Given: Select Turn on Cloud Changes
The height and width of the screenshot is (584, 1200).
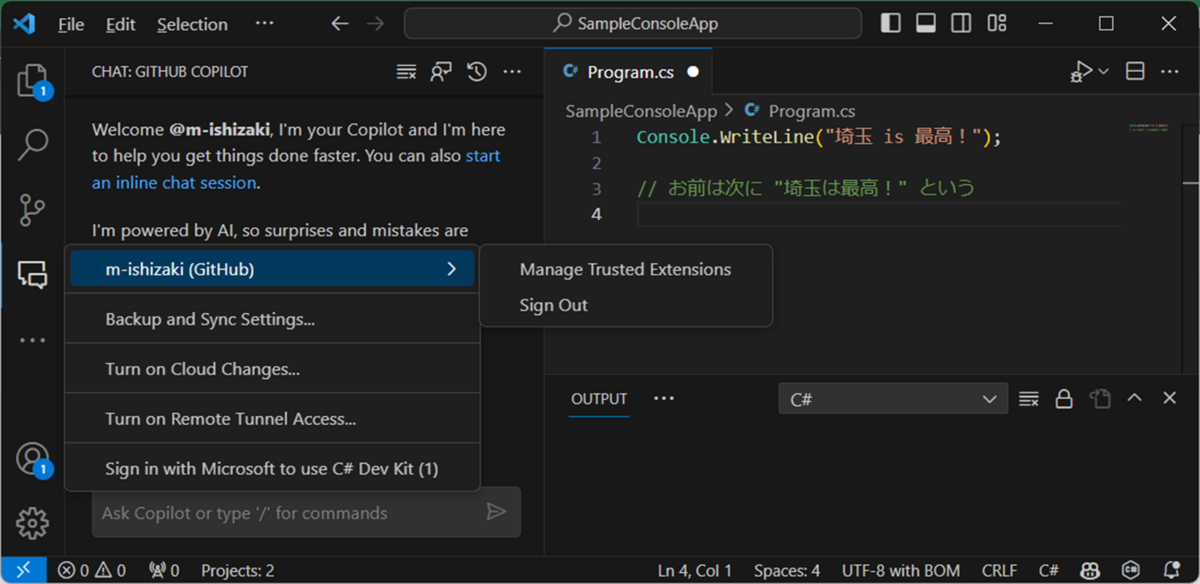Looking at the screenshot, I should [x=272, y=369].
